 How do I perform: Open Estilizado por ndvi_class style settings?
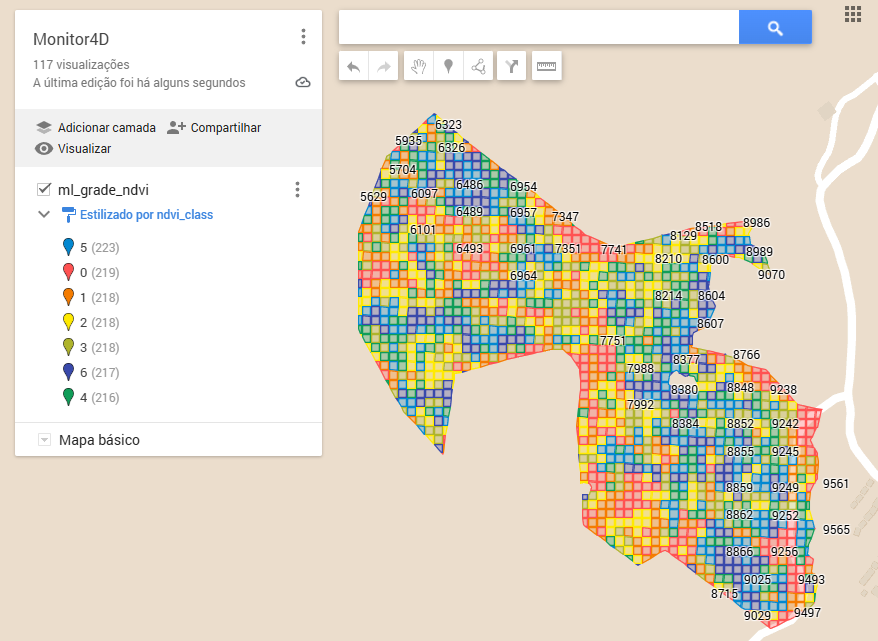tap(146, 214)
